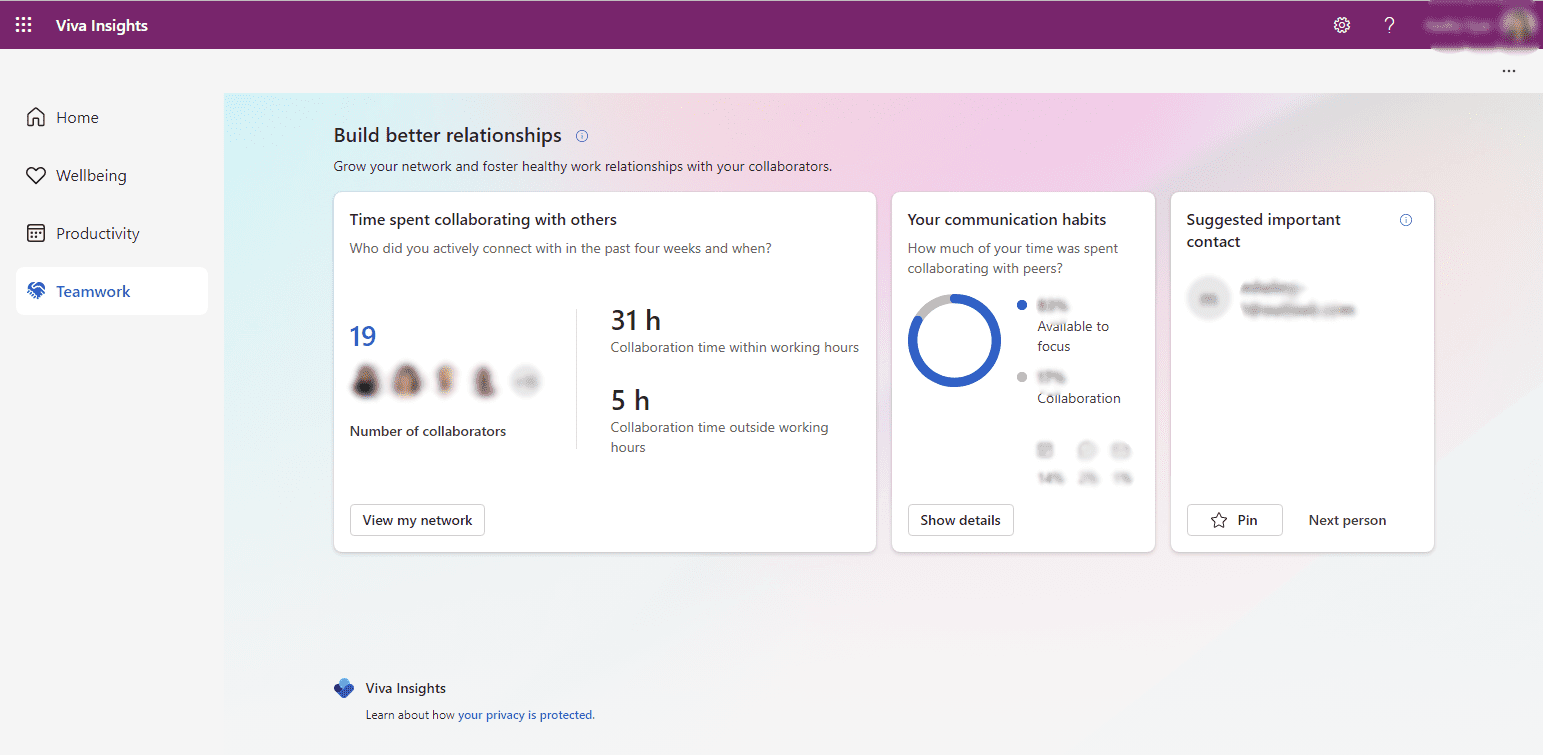Image resolution: width=1543 pixels, height=755 pixels.
Task: Click the blurred suggested contact email text
Action: [x=1297, y=298]
